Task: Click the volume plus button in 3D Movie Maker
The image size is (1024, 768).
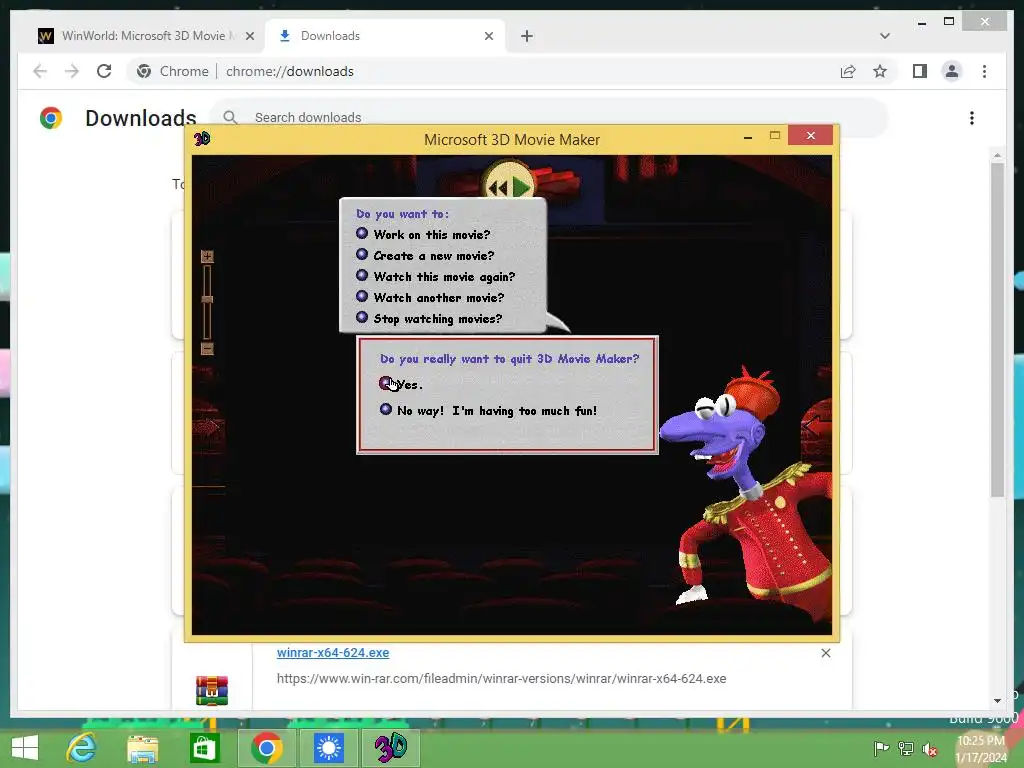Action: tap(207, 256)
